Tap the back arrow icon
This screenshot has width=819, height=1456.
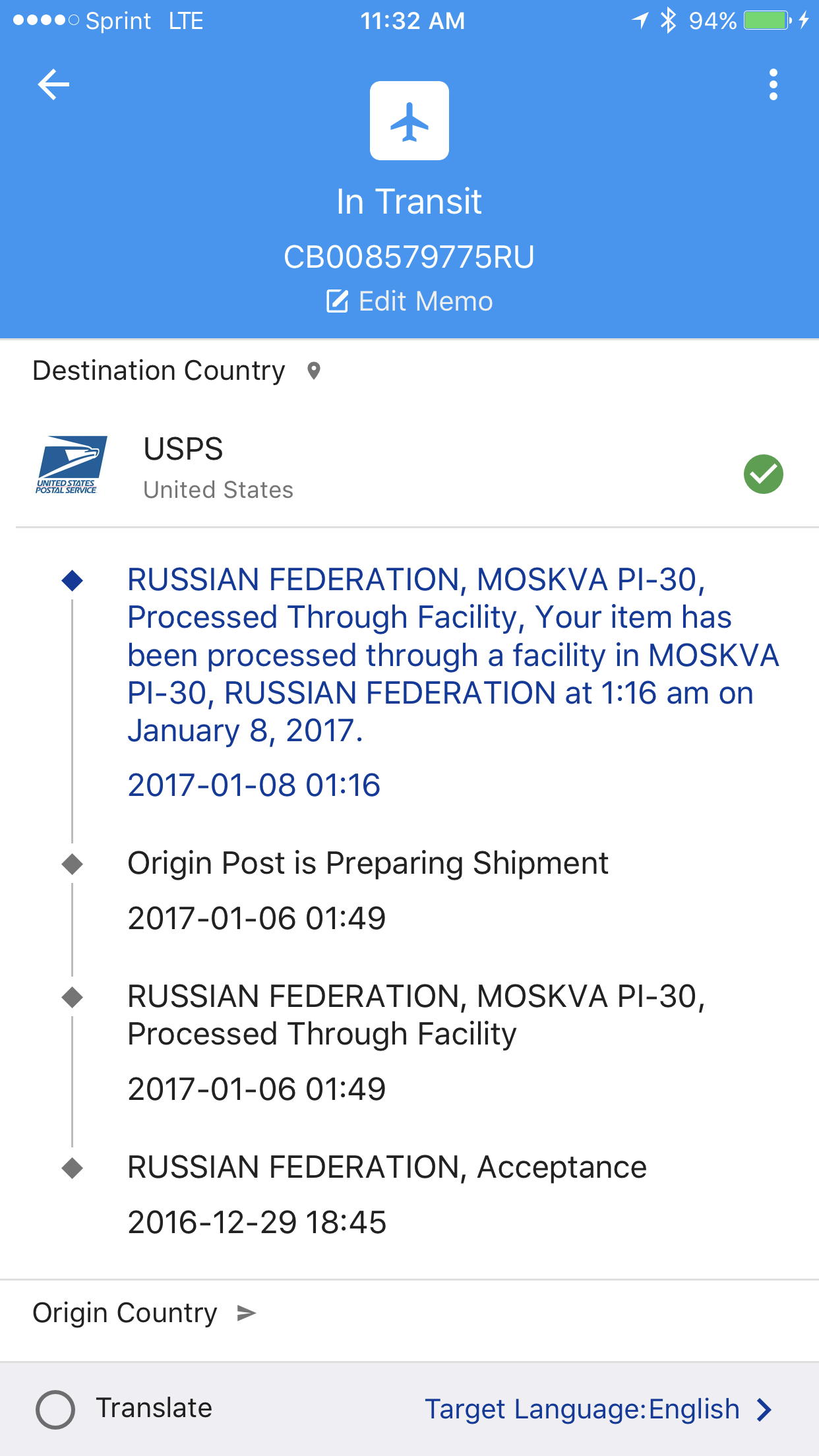[x=53, y=85]
